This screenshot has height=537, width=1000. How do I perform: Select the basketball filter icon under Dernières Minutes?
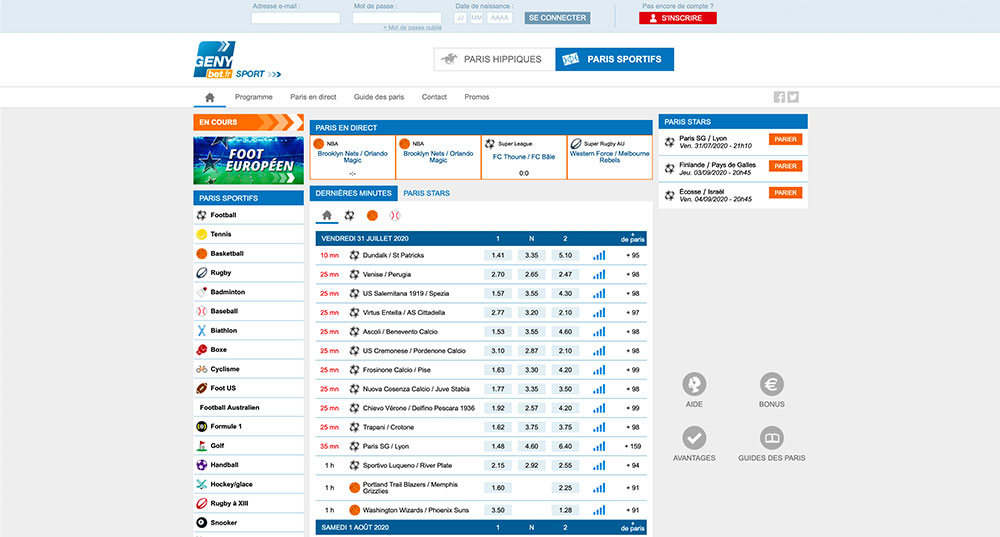click(372, 216)
